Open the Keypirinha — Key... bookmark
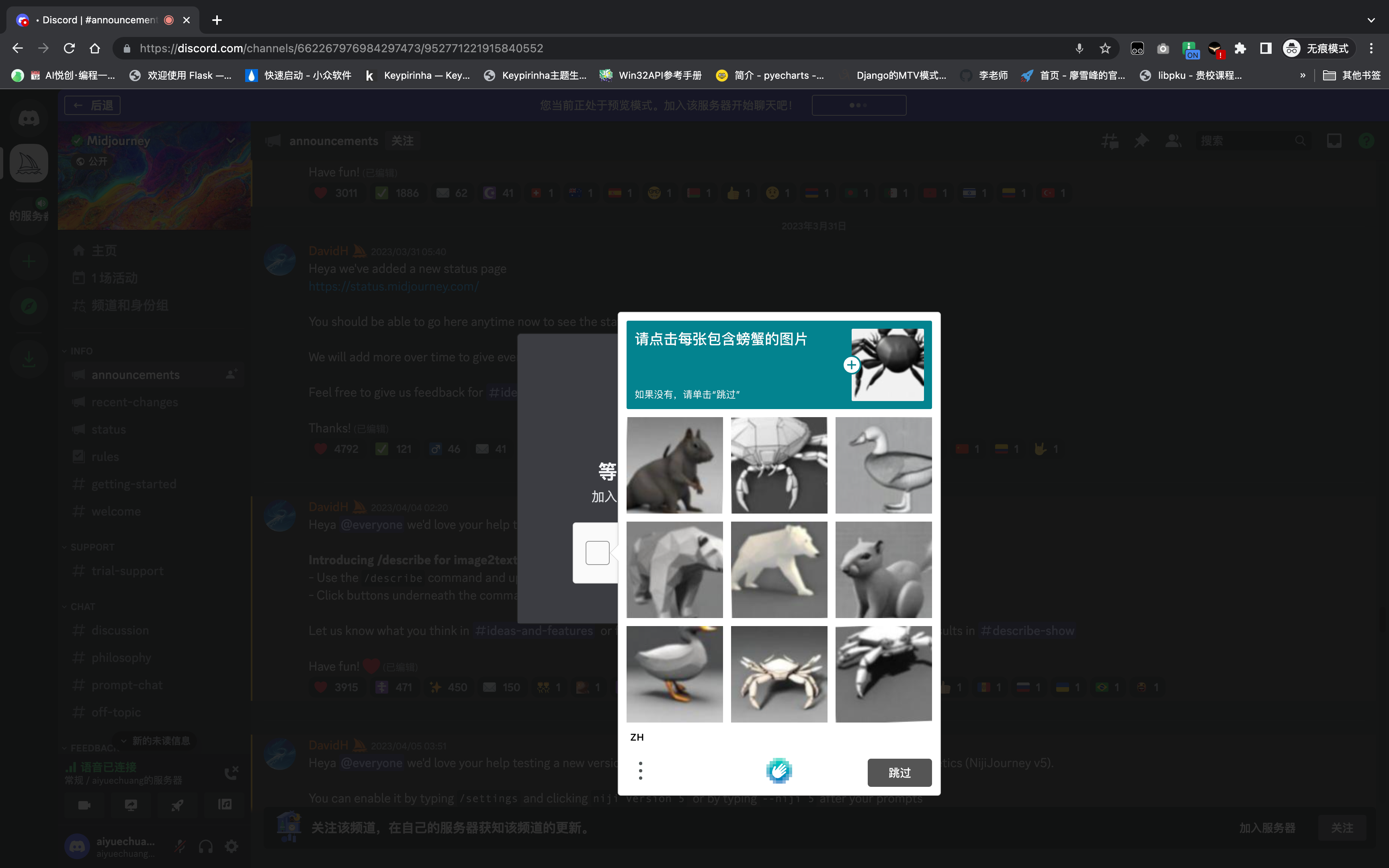The height and width of the screenshot is (868, 1389). click(x=417, y=75)
